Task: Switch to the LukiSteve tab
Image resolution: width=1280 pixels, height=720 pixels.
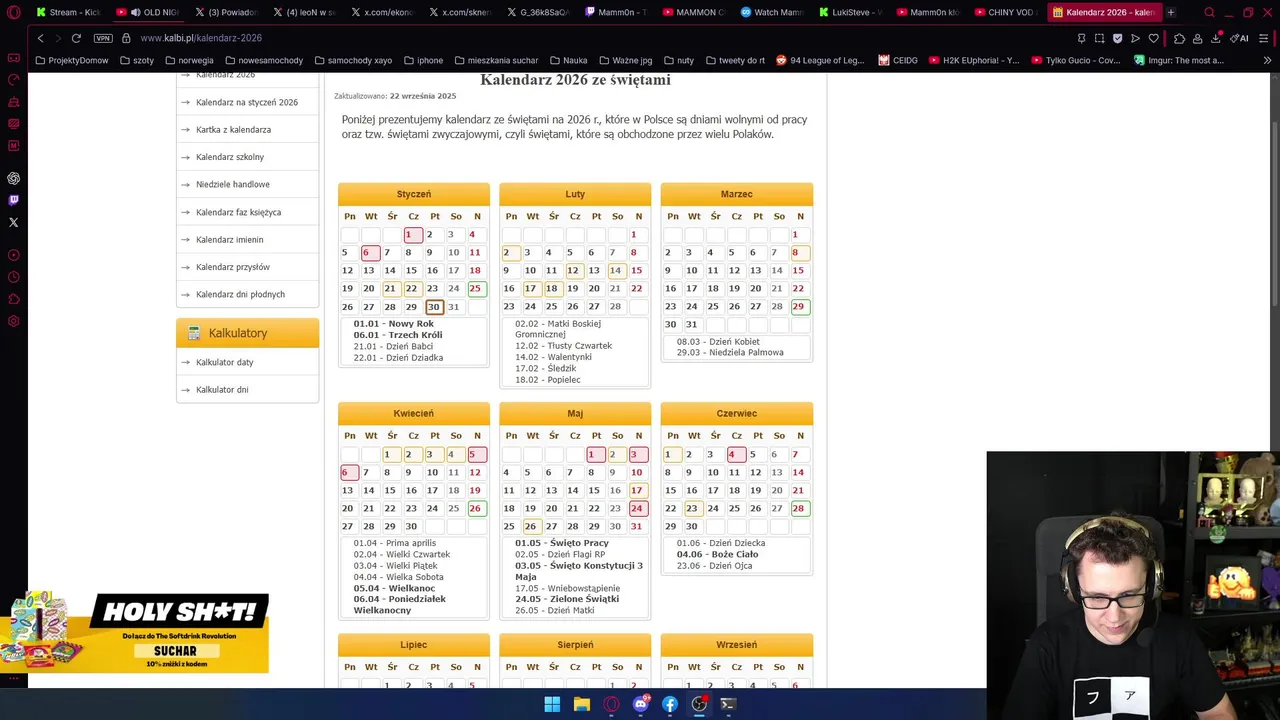Action: 850,12
